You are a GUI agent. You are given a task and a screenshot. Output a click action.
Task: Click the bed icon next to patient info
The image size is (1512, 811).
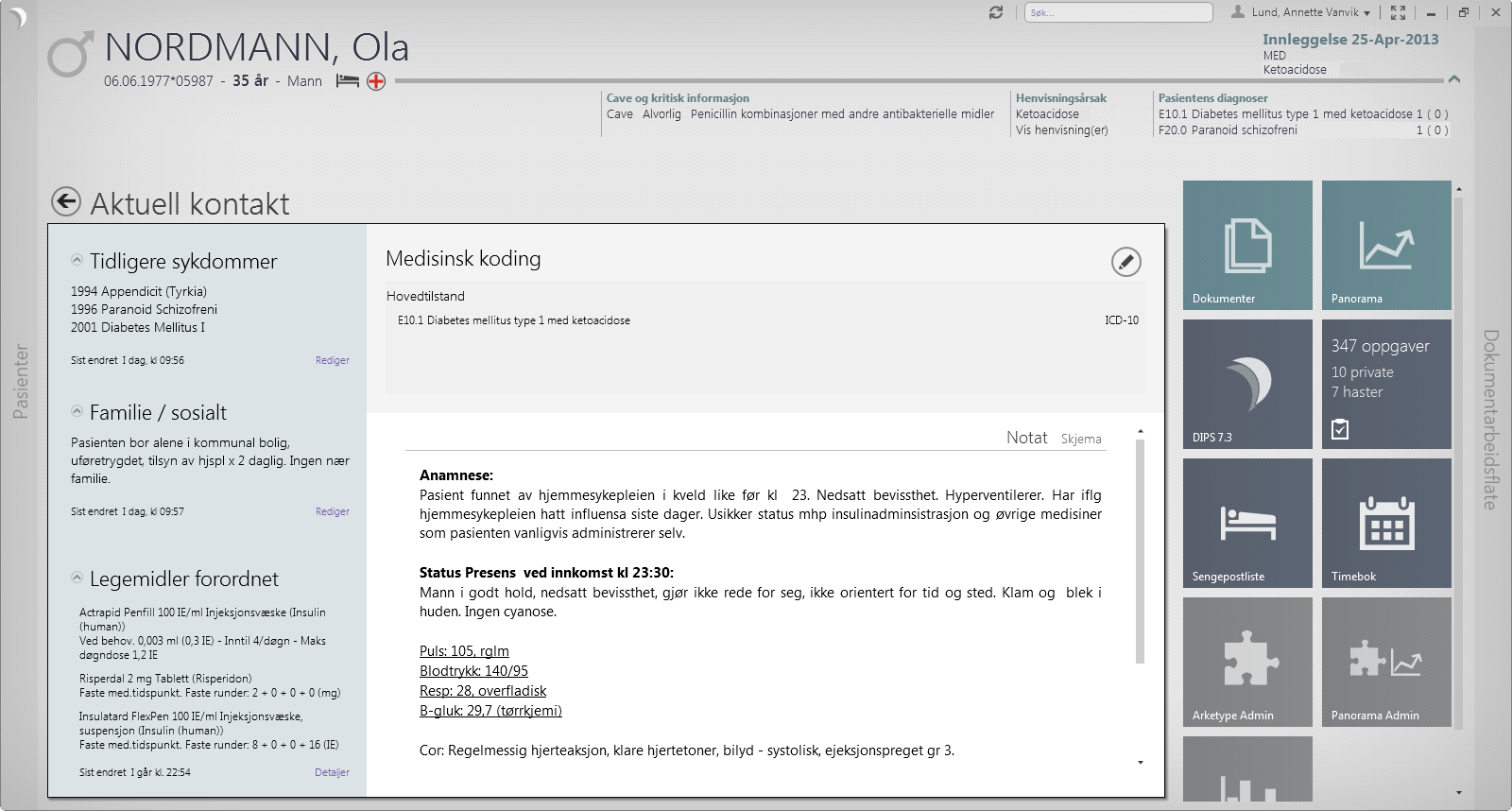tap(348, 81)
